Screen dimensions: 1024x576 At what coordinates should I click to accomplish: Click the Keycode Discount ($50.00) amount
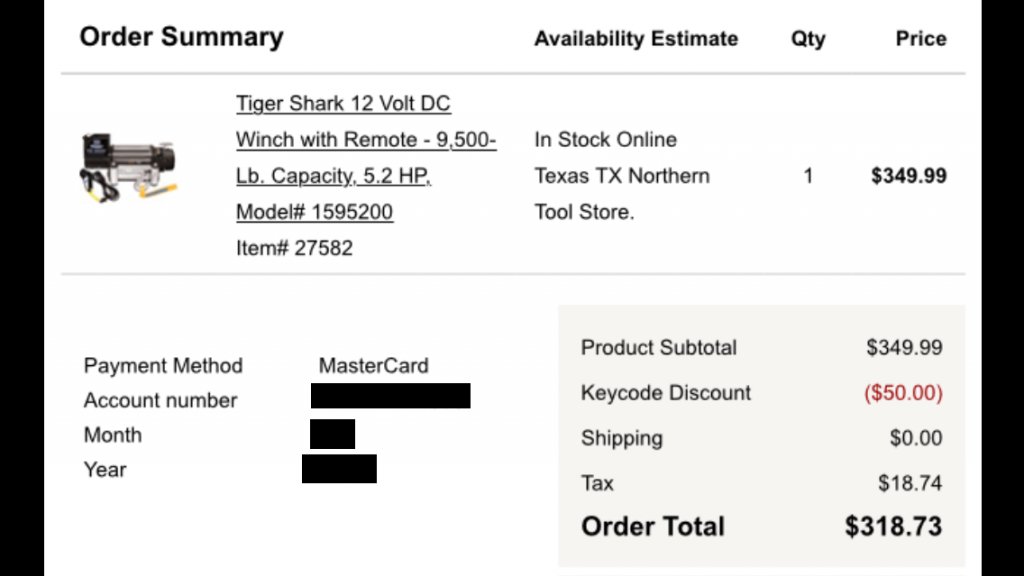point(903,393)
